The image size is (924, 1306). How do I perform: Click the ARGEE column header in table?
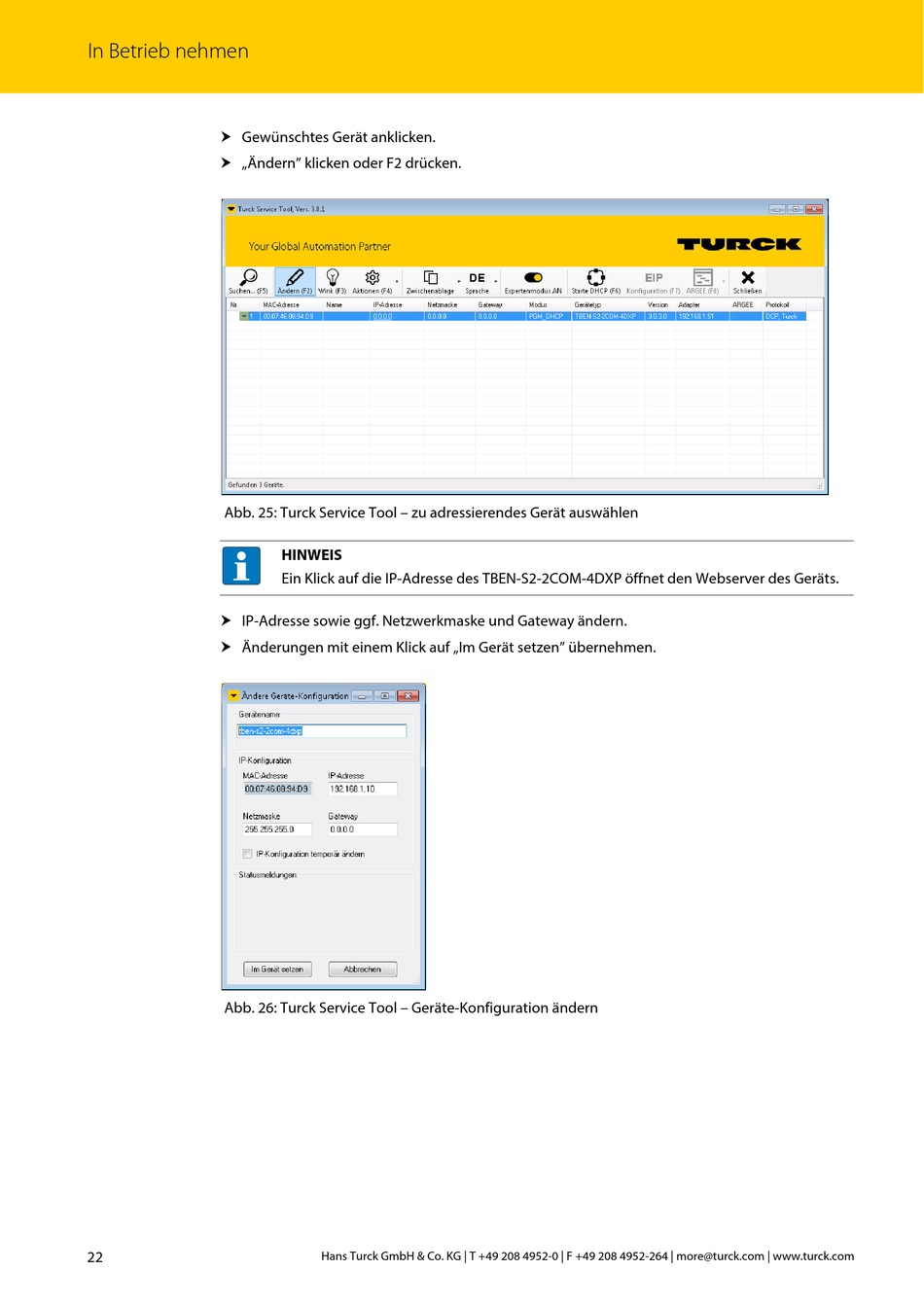point(743,305)
